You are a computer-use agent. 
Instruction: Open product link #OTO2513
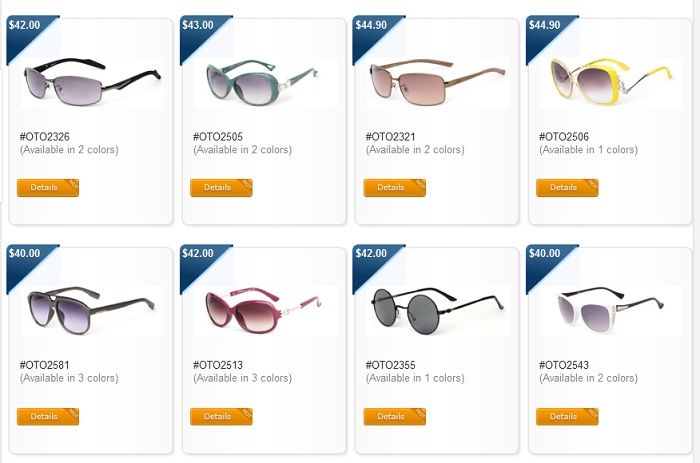pyautogui.click(x=218, y=365)
